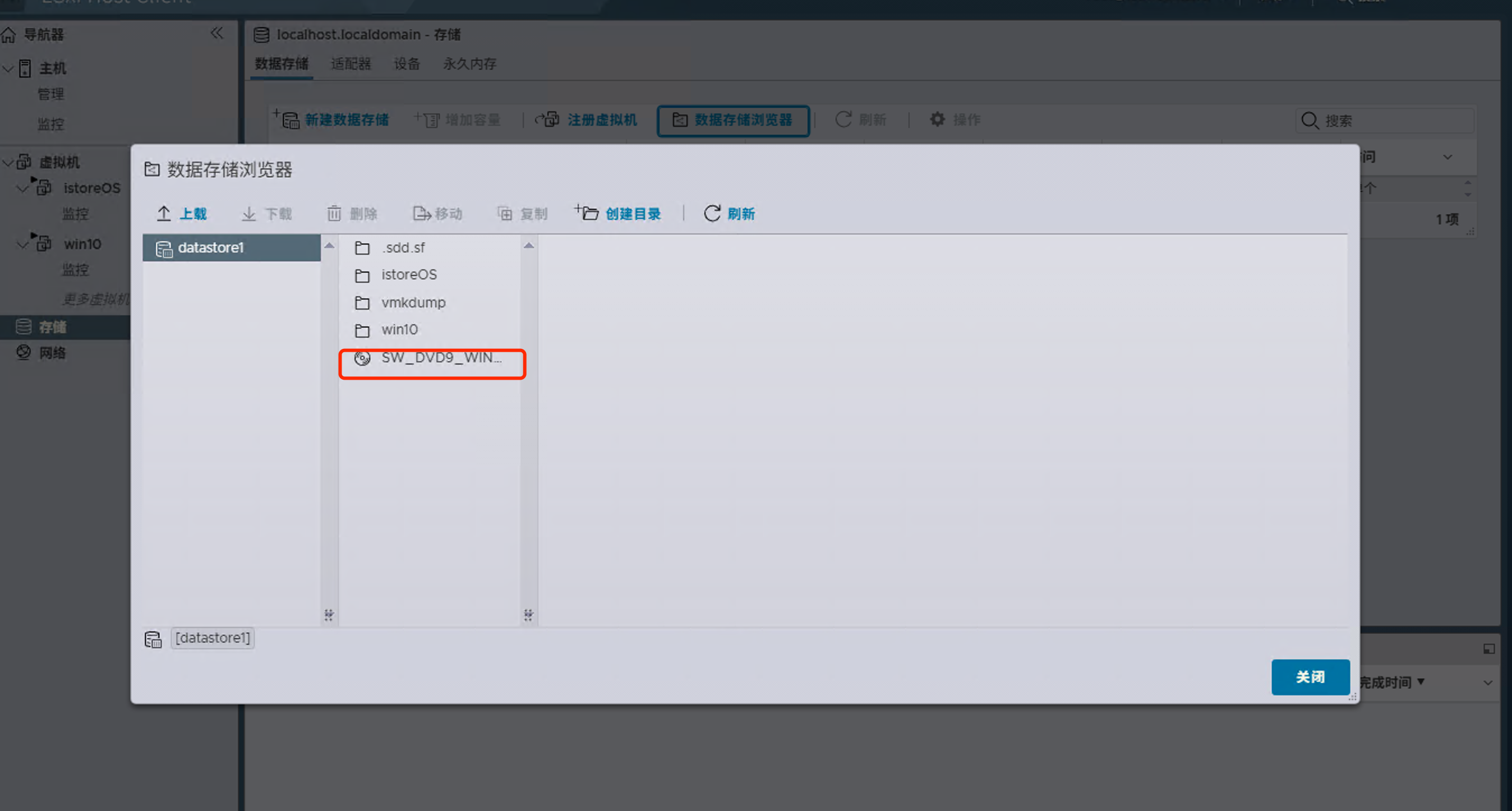
Task: Open the vmkdump folder
Action: coord(413,303)
